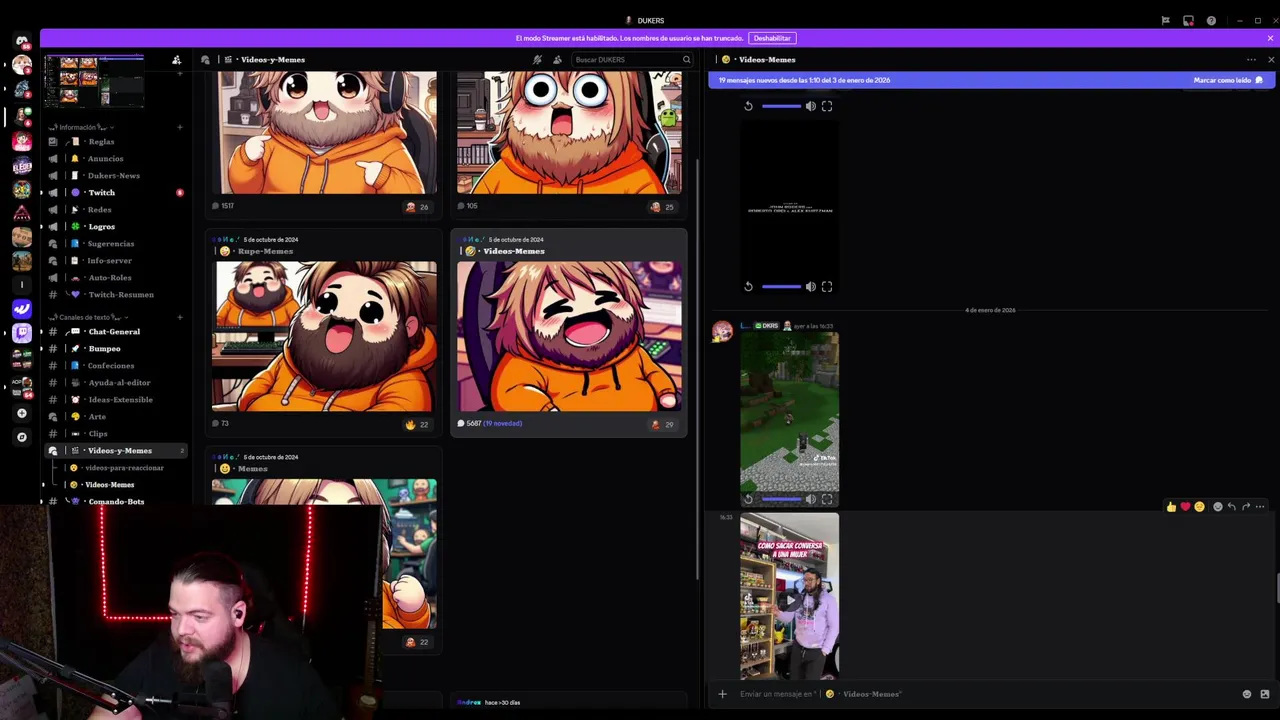The image size is (1280, 720).
Task: Open the purple Twitch server icon
Action: [x=22, y=333]
